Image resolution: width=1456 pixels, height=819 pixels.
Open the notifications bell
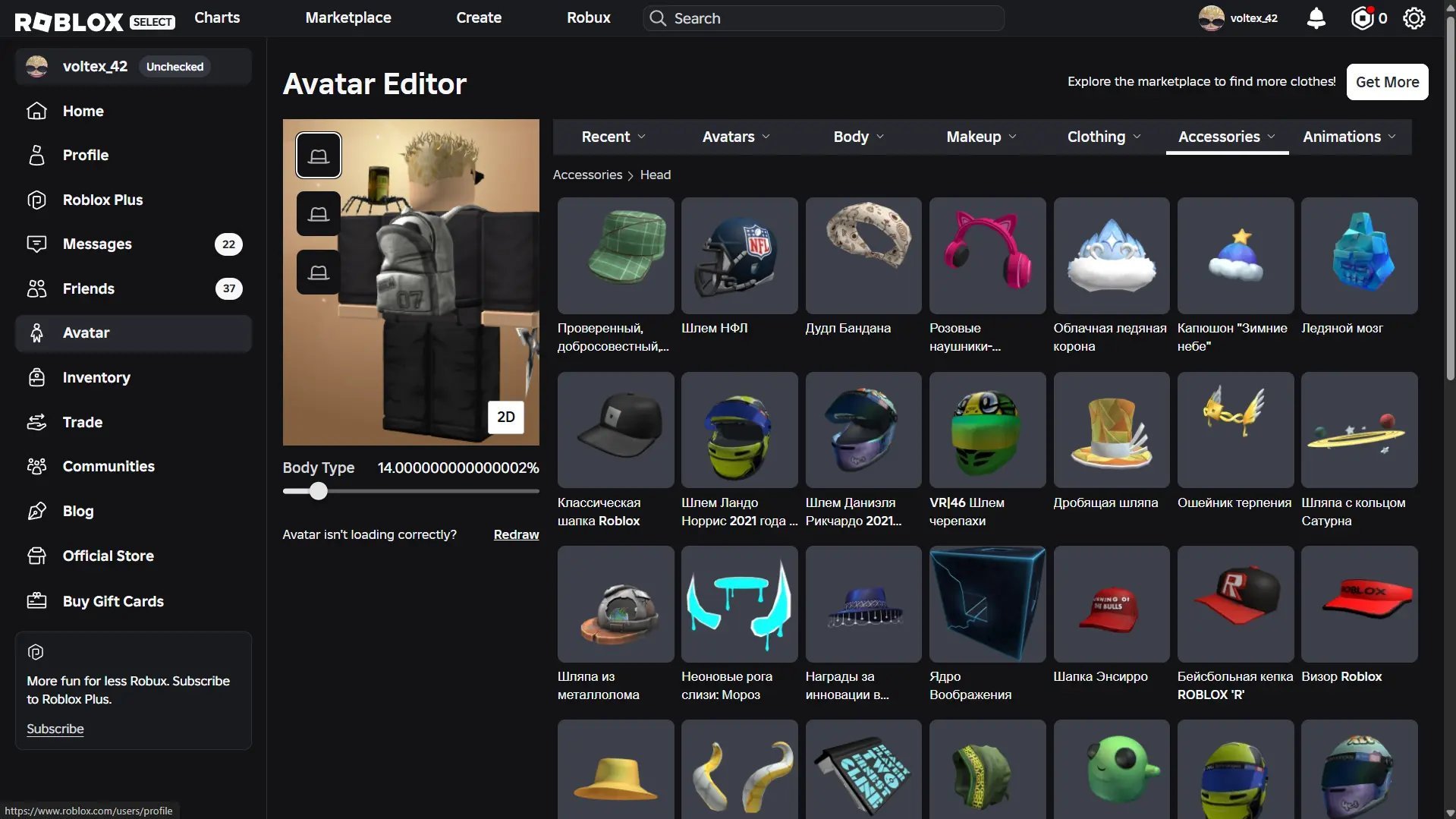coord(1316,18)
